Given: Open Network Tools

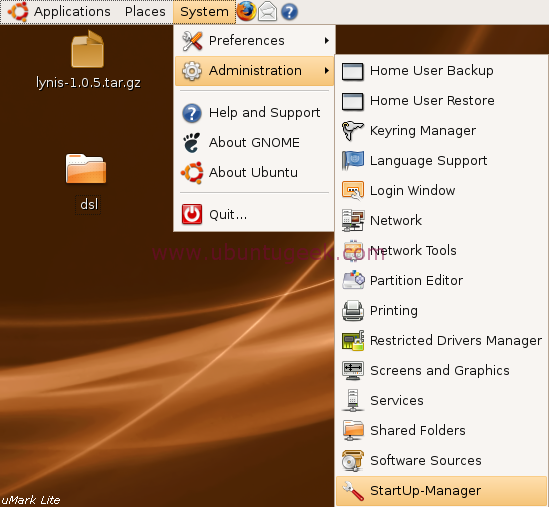Looking at the screenshot, I should pyautogui.click(x=442, y=251).
